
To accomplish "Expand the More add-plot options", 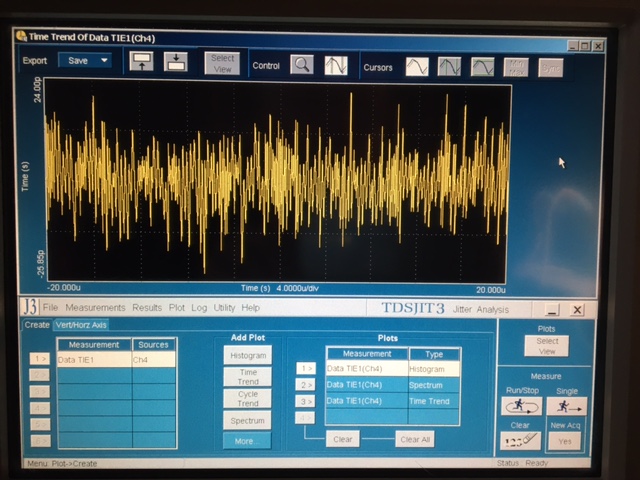I will click(x=246, y=440).
